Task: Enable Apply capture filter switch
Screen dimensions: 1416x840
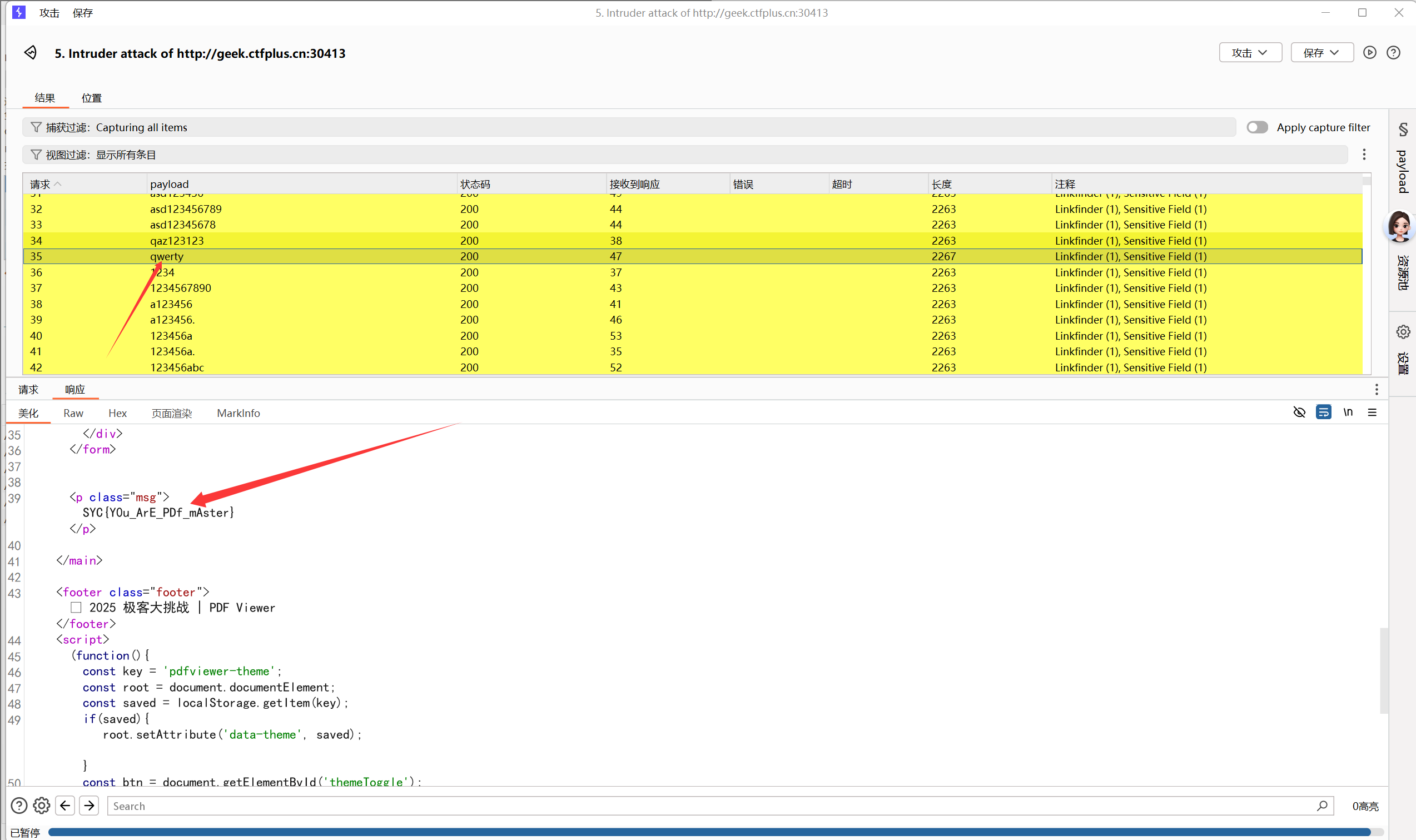Action: pyautogui.click(x=1257, y=127)
